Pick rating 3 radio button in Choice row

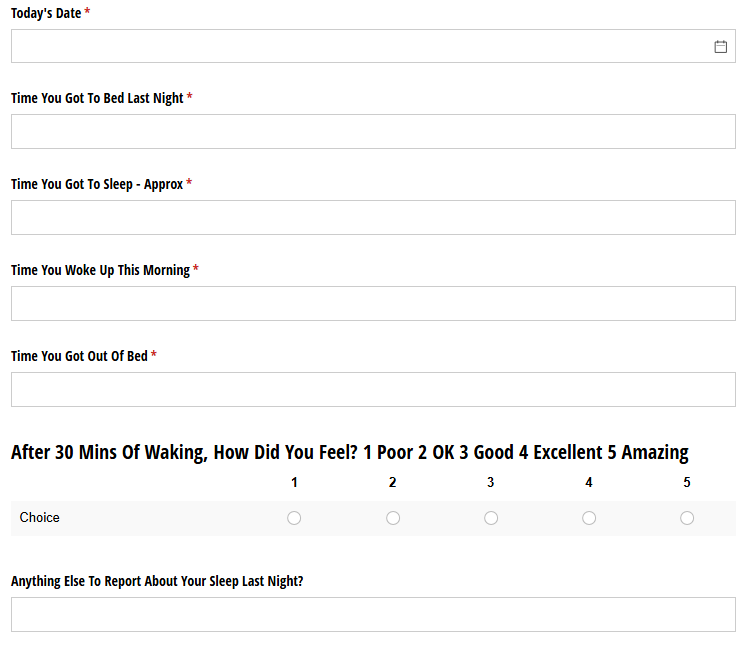[x=491, y=518]
